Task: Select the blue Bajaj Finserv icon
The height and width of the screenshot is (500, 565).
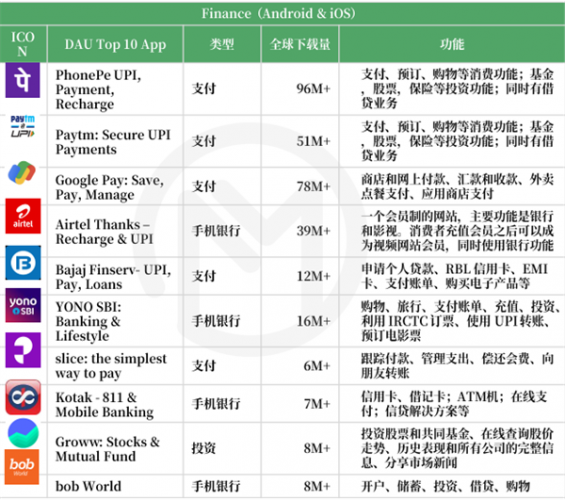Action: pyautogui.click(x=23, y=263)
